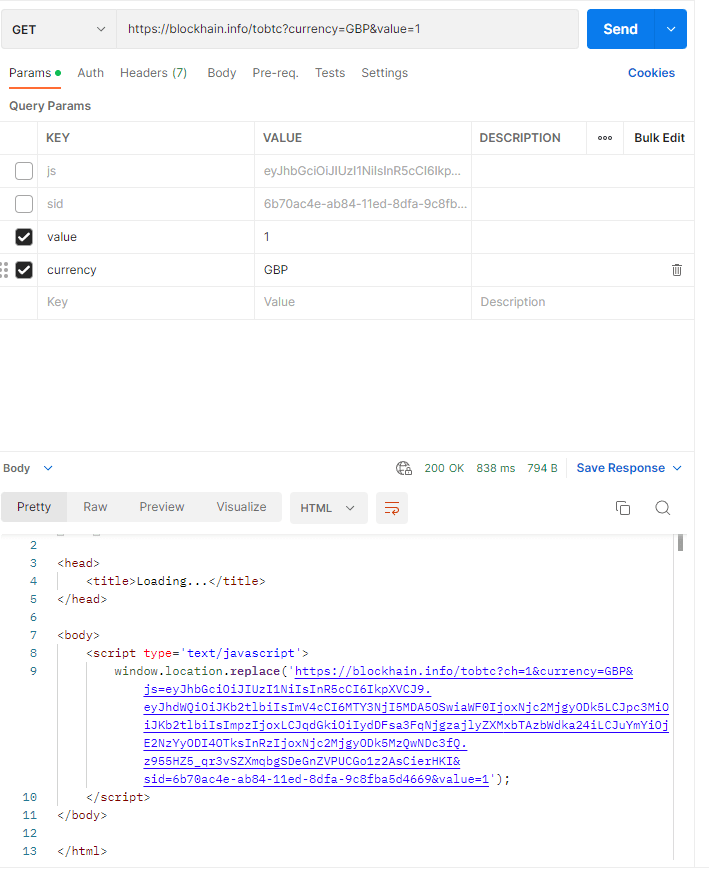
Task: Click the sid parameter value cell
Action: 363,203
